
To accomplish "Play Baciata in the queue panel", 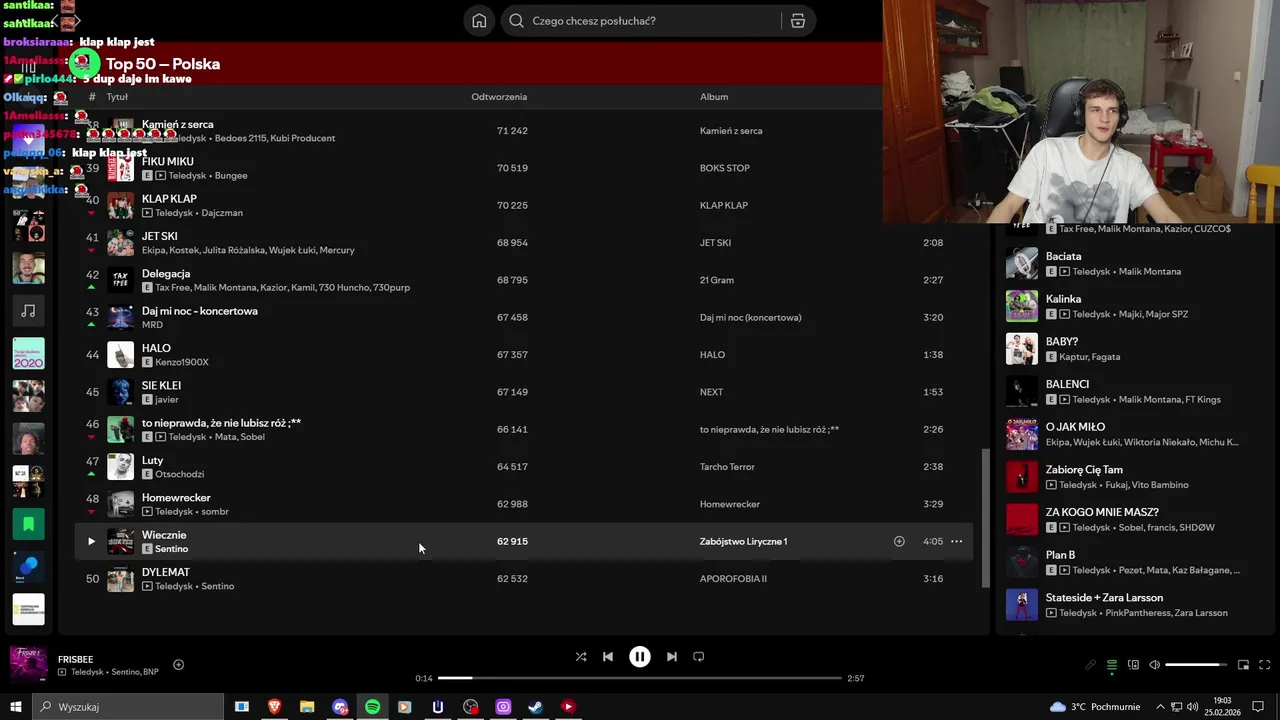I will 1022,264.
